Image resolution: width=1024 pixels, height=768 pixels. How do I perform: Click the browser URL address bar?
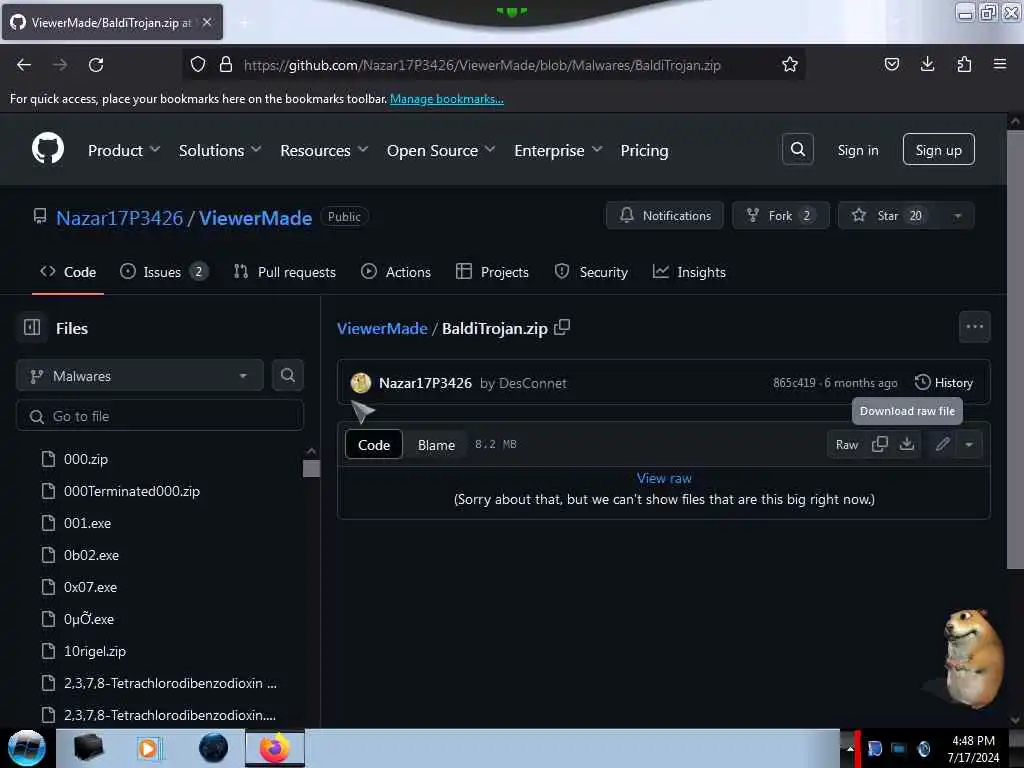(x=493, y=65)
